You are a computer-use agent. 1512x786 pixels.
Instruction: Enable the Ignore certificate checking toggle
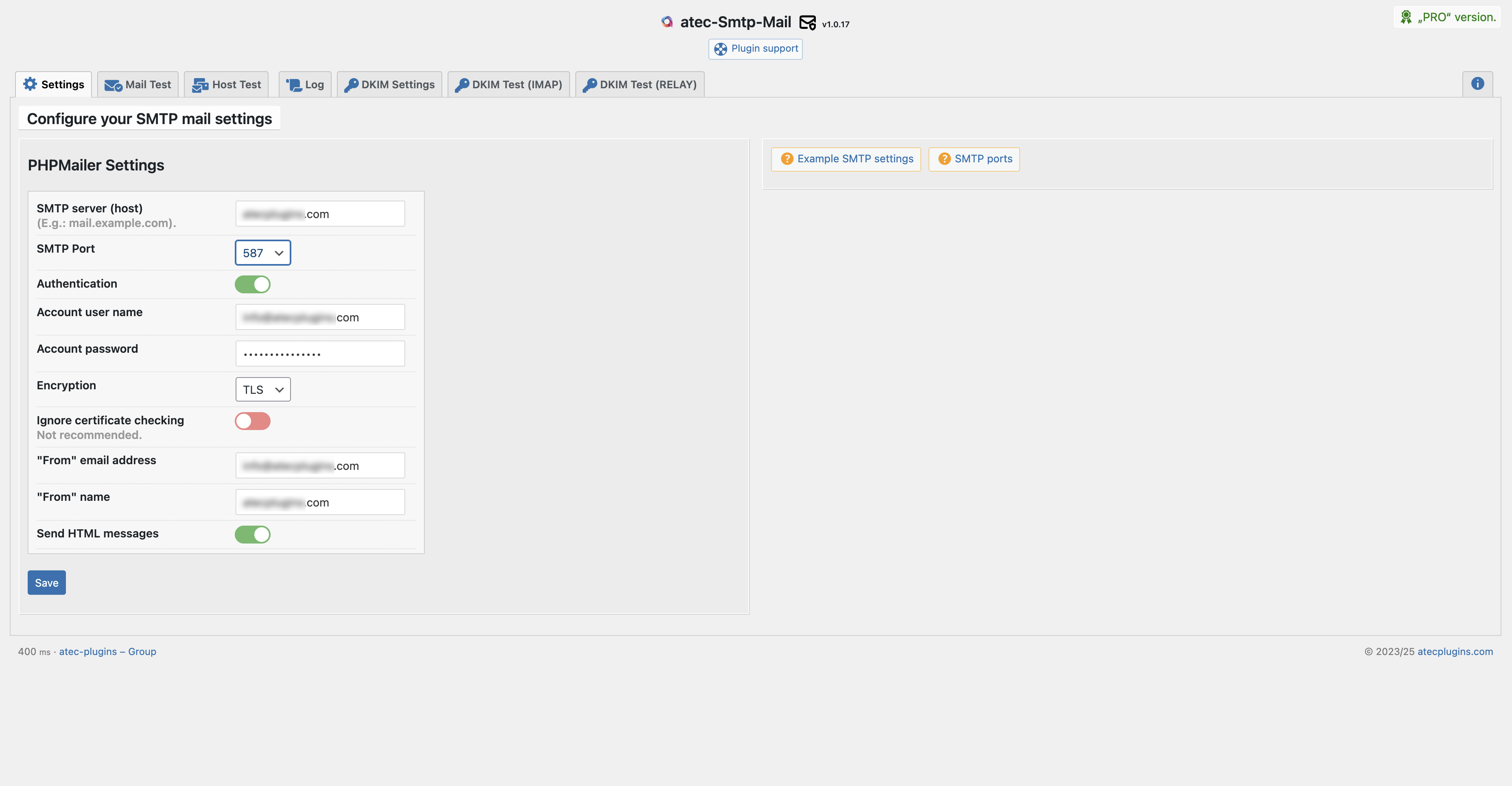252,421
